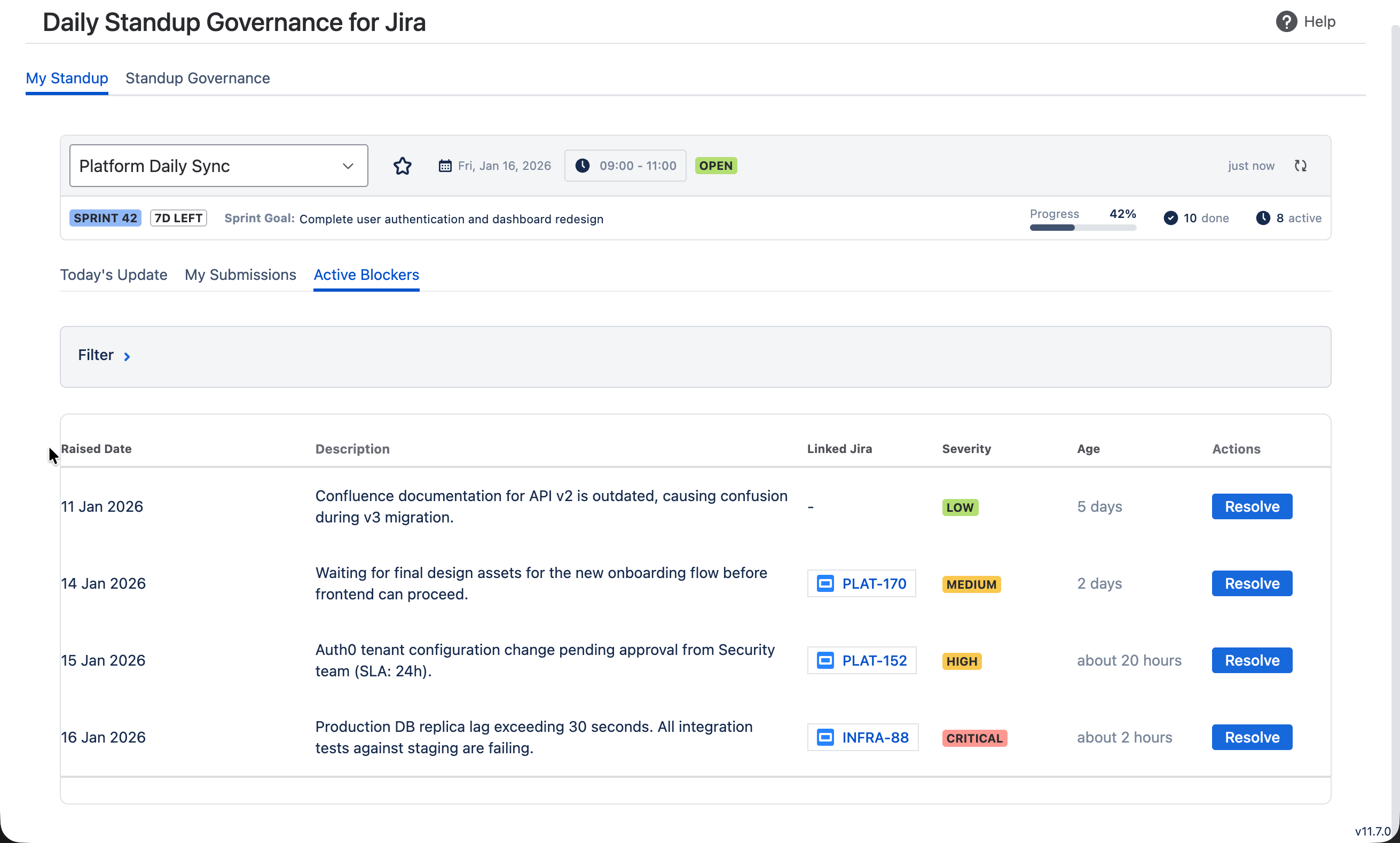1400x843 pixels.
Task: Click the refresh sync icon
Action: pos(1300,166)
